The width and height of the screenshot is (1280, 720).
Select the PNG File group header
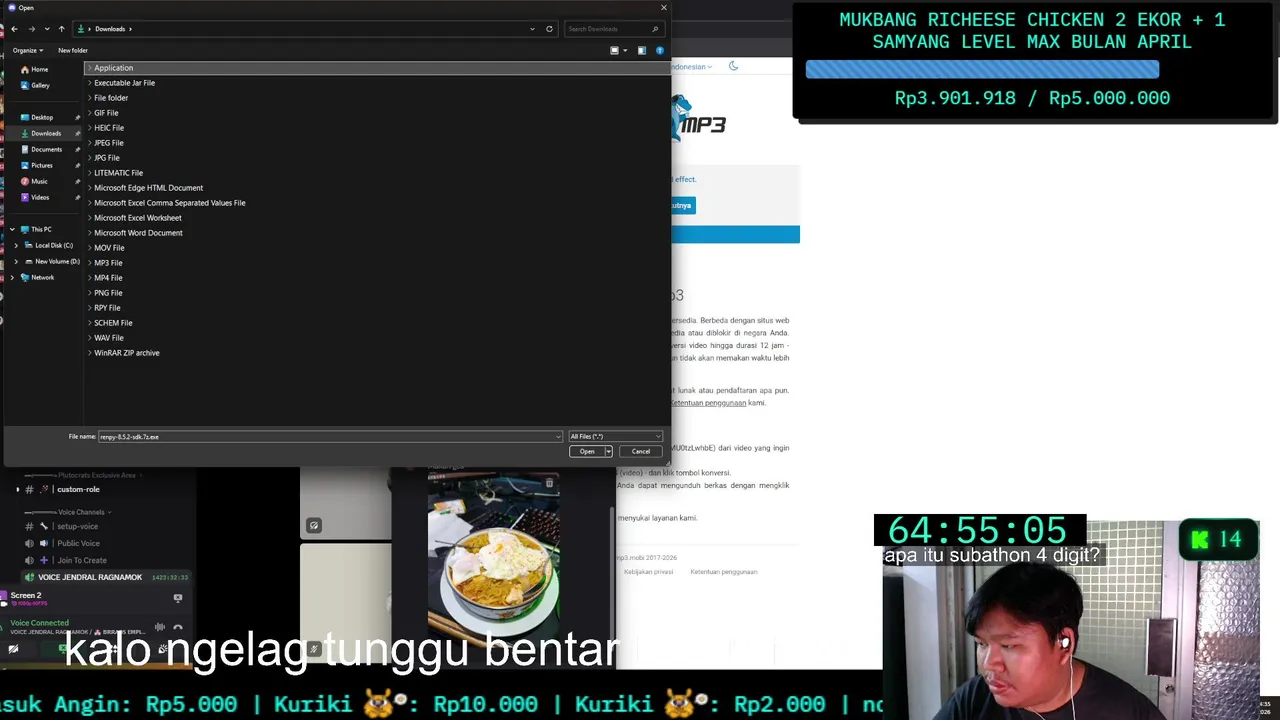pyautogui.click(x=108, y=293)
